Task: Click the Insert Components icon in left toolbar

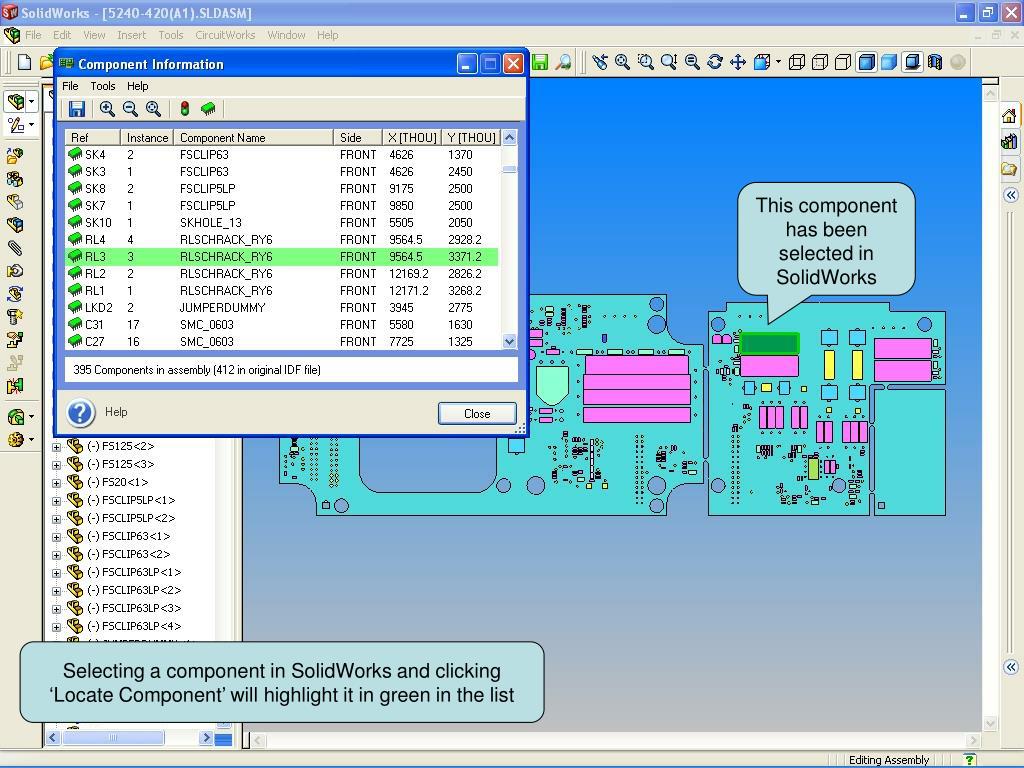Action: pos(15,155)
